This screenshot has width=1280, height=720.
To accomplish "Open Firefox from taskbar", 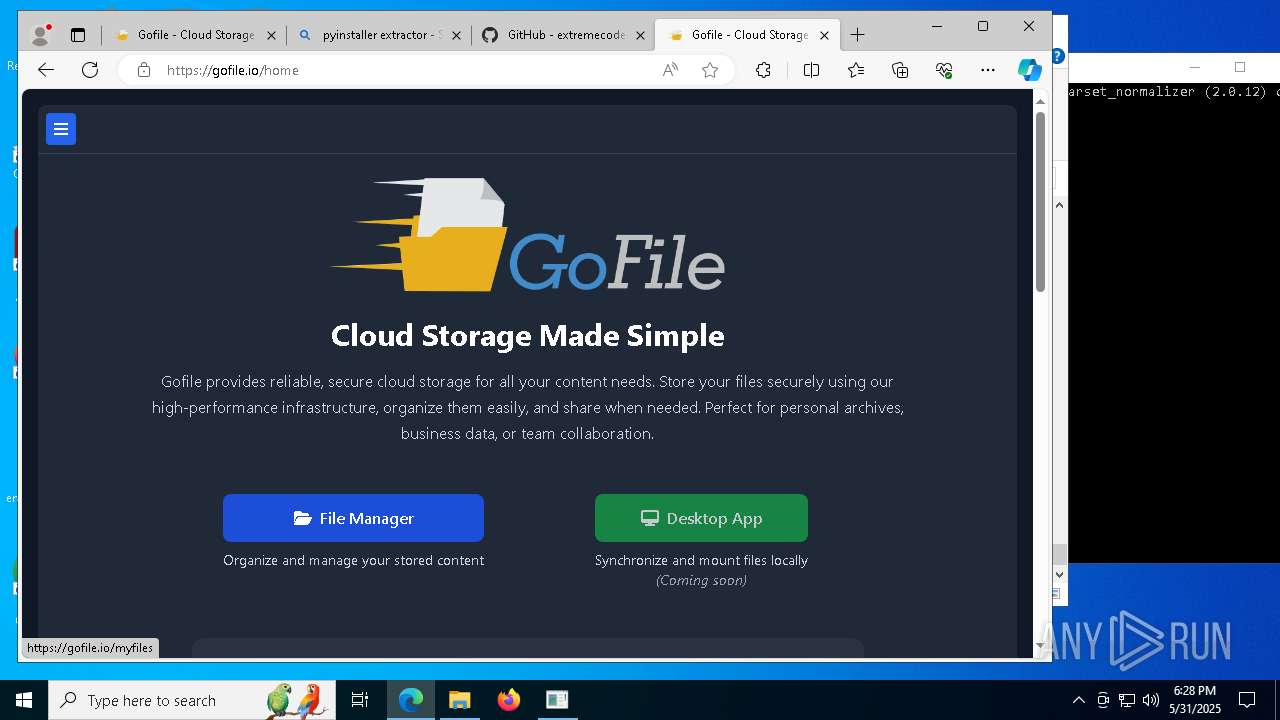I will pyautogui.click(x=508, y=700).
